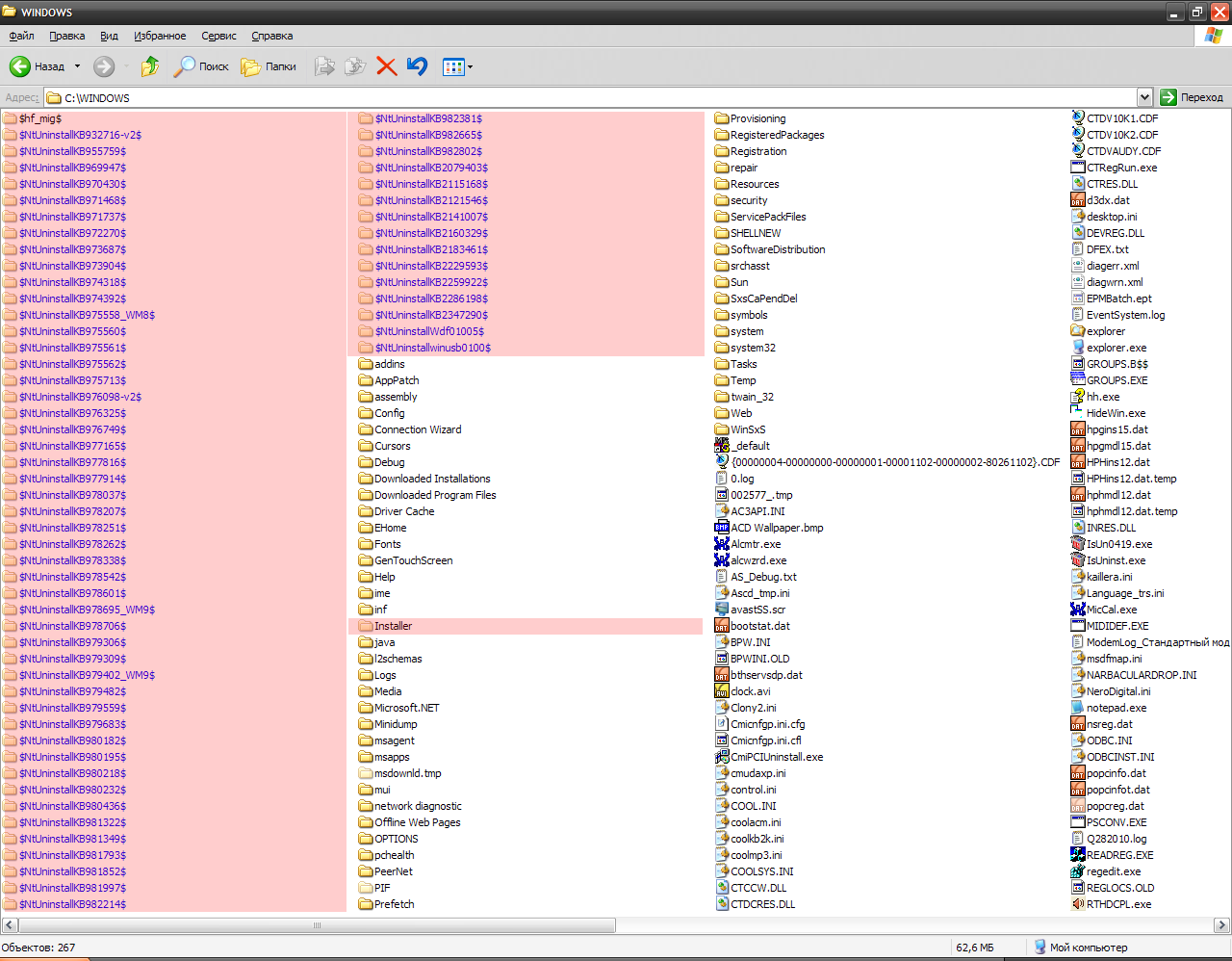
Task: Click the blue Undo arrow icon
Action: [x=417, y=66]
